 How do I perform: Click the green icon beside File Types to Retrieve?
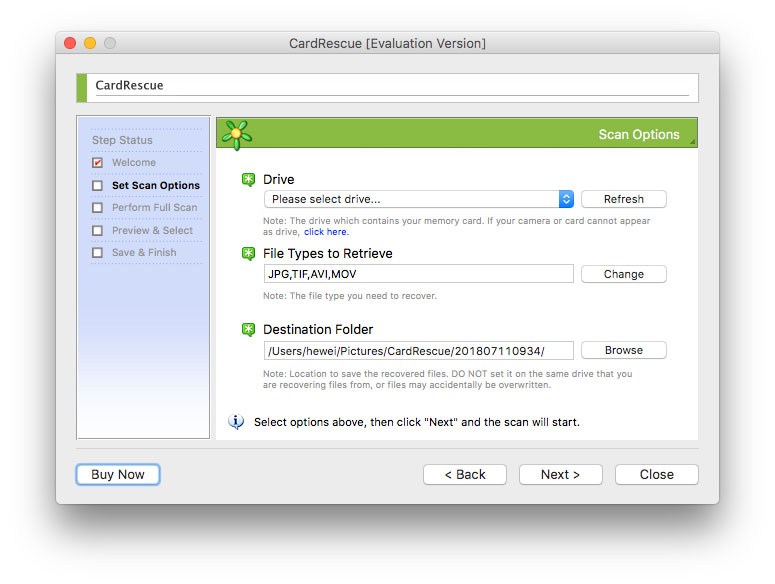(248, 254)
